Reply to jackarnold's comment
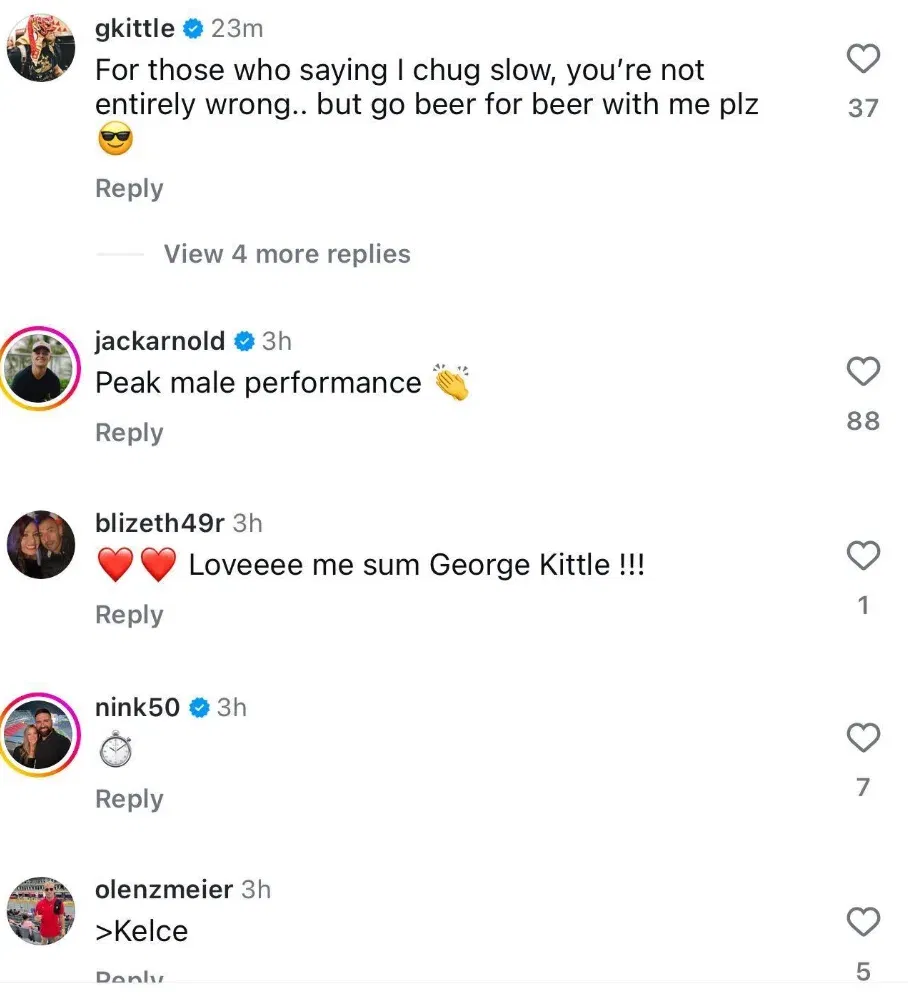This screenshot has width=908, height=1003. point(129,432)
